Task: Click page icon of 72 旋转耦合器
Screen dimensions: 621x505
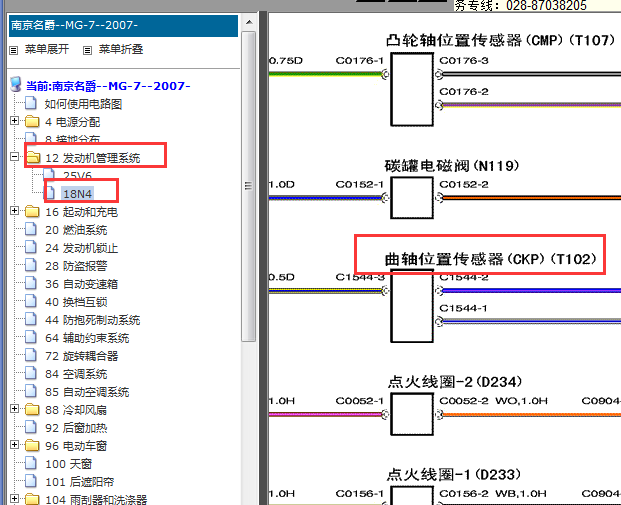Action: (x=31, y=355)
